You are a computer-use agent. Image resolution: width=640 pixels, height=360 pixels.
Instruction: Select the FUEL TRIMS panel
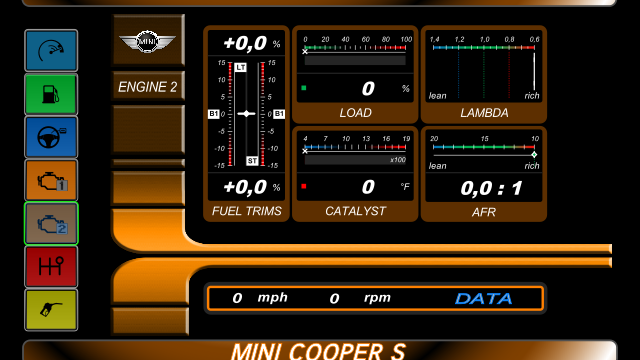coord(247,124)
